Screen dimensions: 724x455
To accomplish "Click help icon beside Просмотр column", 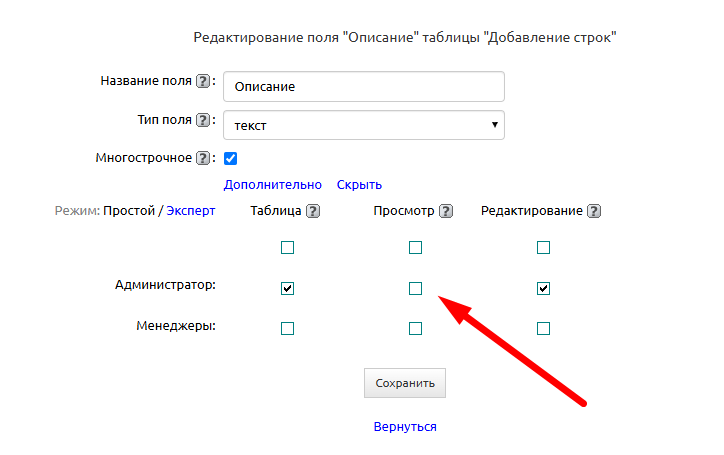I will (446, 211).
